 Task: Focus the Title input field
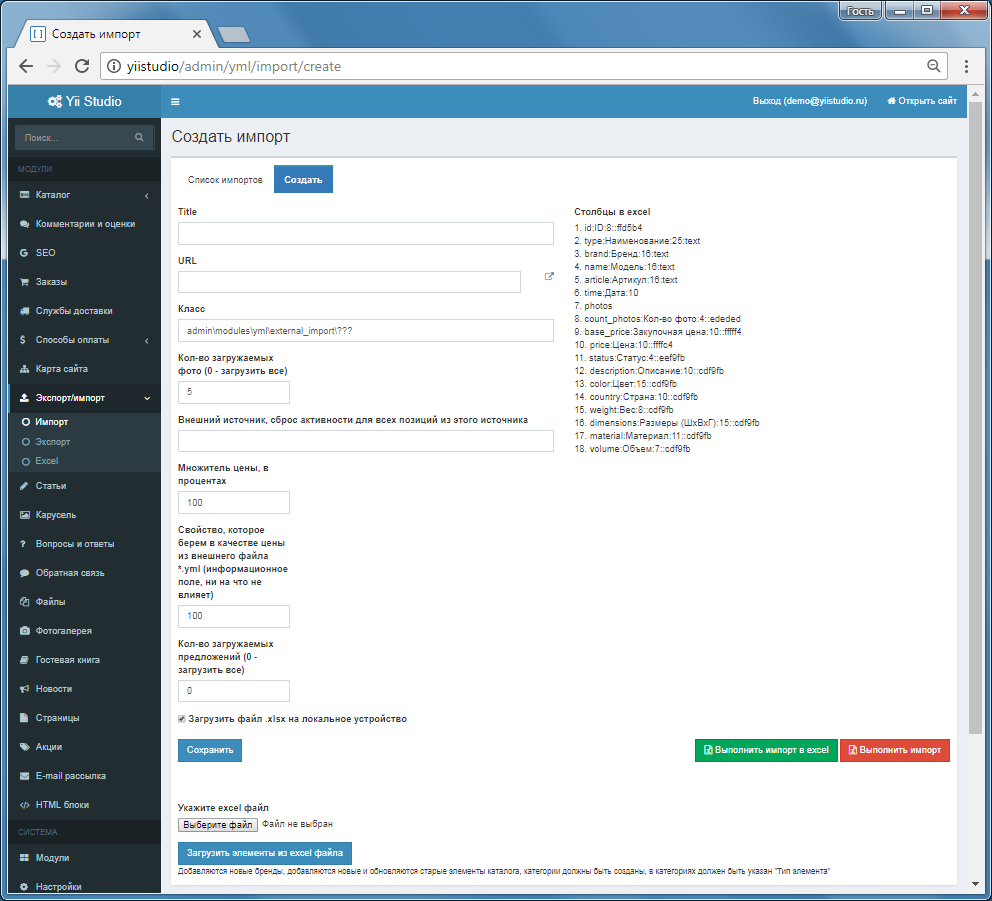point(366,233)
